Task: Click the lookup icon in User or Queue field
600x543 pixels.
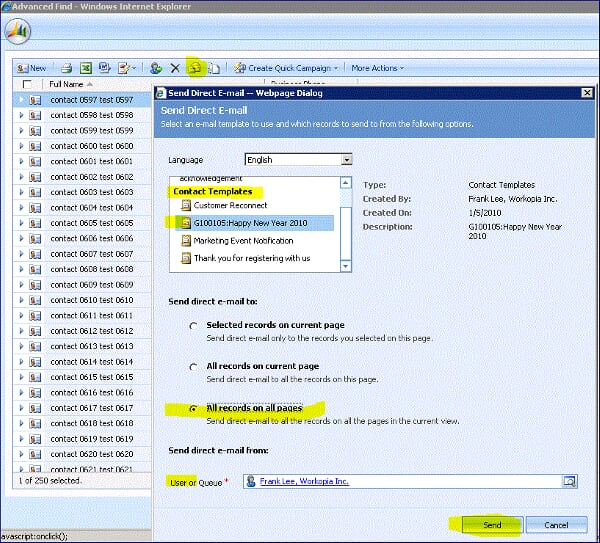Action: pos(569,482)
